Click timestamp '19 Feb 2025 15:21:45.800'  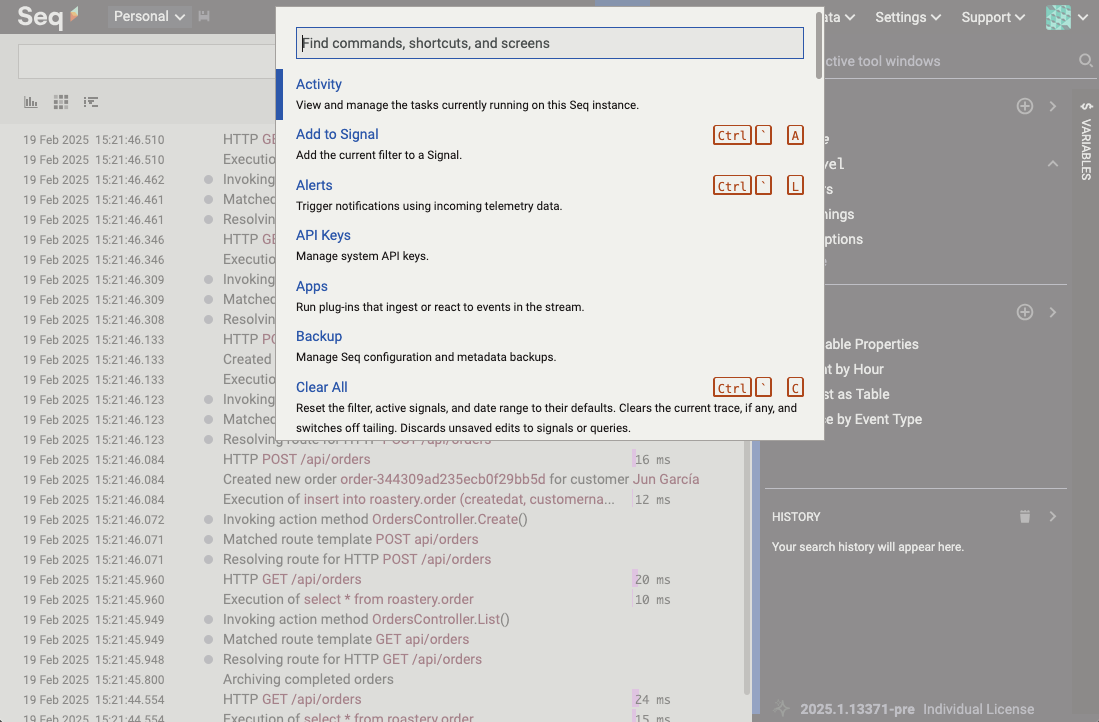pyautogui.click(x=93, y=680)
